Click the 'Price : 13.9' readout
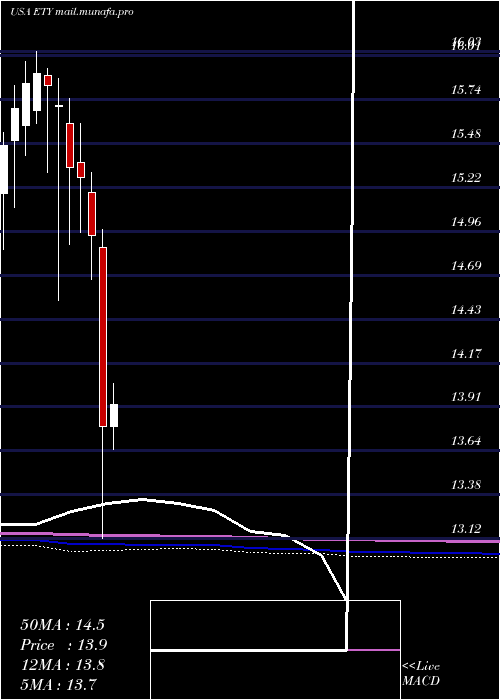The height and width of the screenshot is (700, 500). tap(64, 645)
